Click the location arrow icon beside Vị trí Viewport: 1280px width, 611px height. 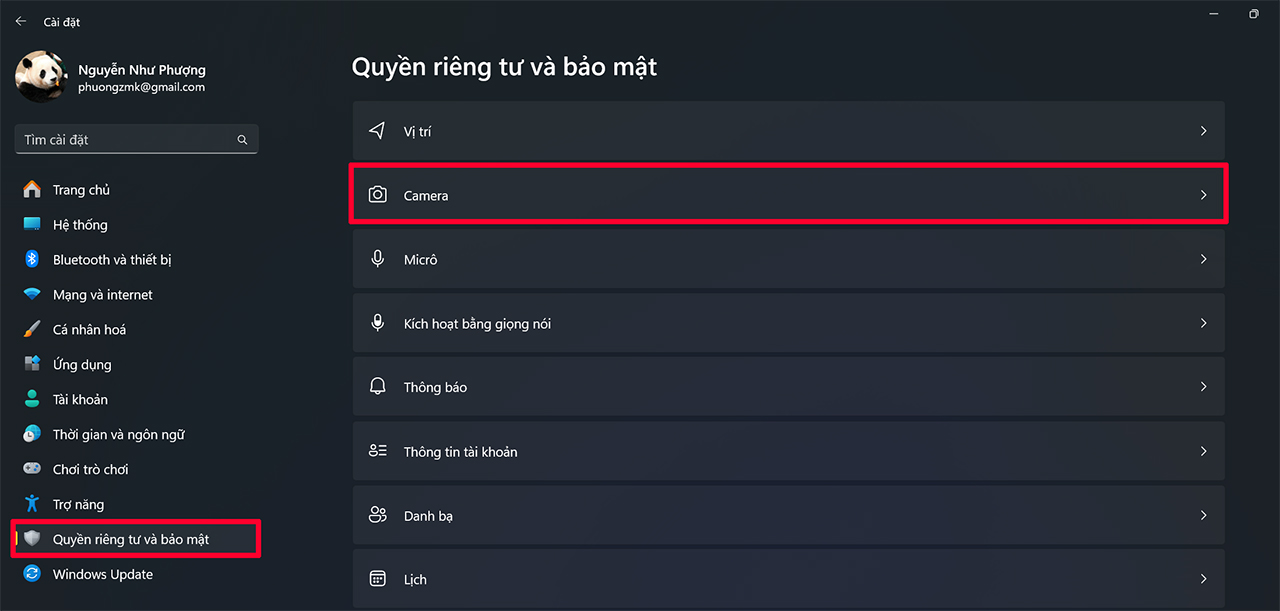point(377,131)
